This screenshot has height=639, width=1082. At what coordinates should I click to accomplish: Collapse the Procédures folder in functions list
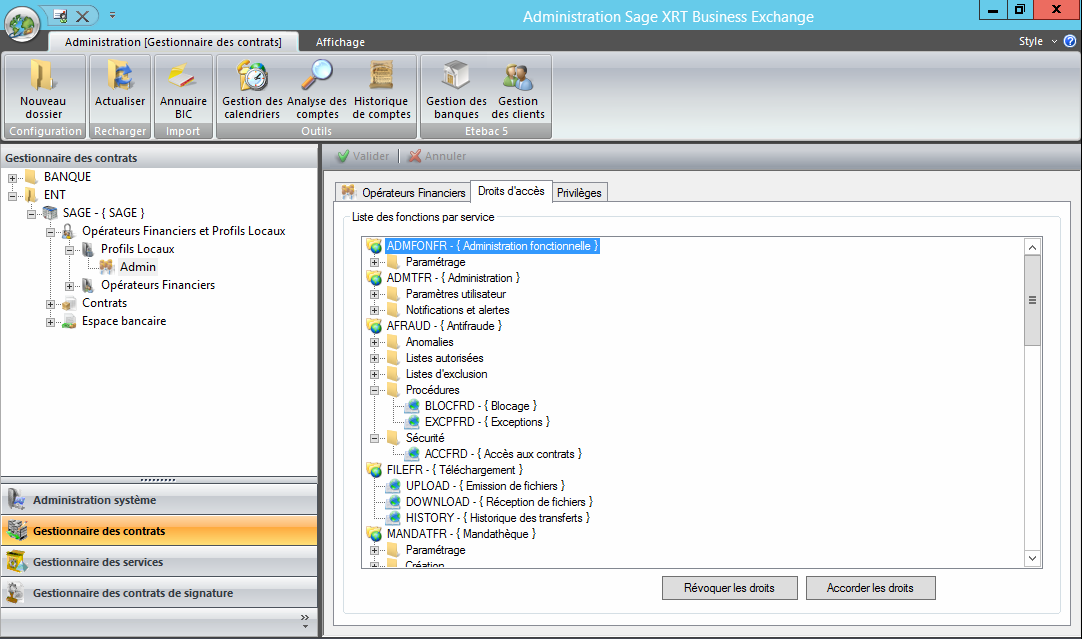point(375,390)
